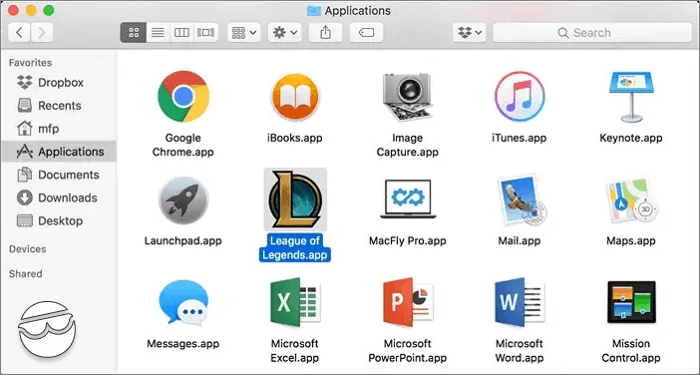Select the MacFly Pro laptop icon
This screenshot has height=375, width=700.
408,199
